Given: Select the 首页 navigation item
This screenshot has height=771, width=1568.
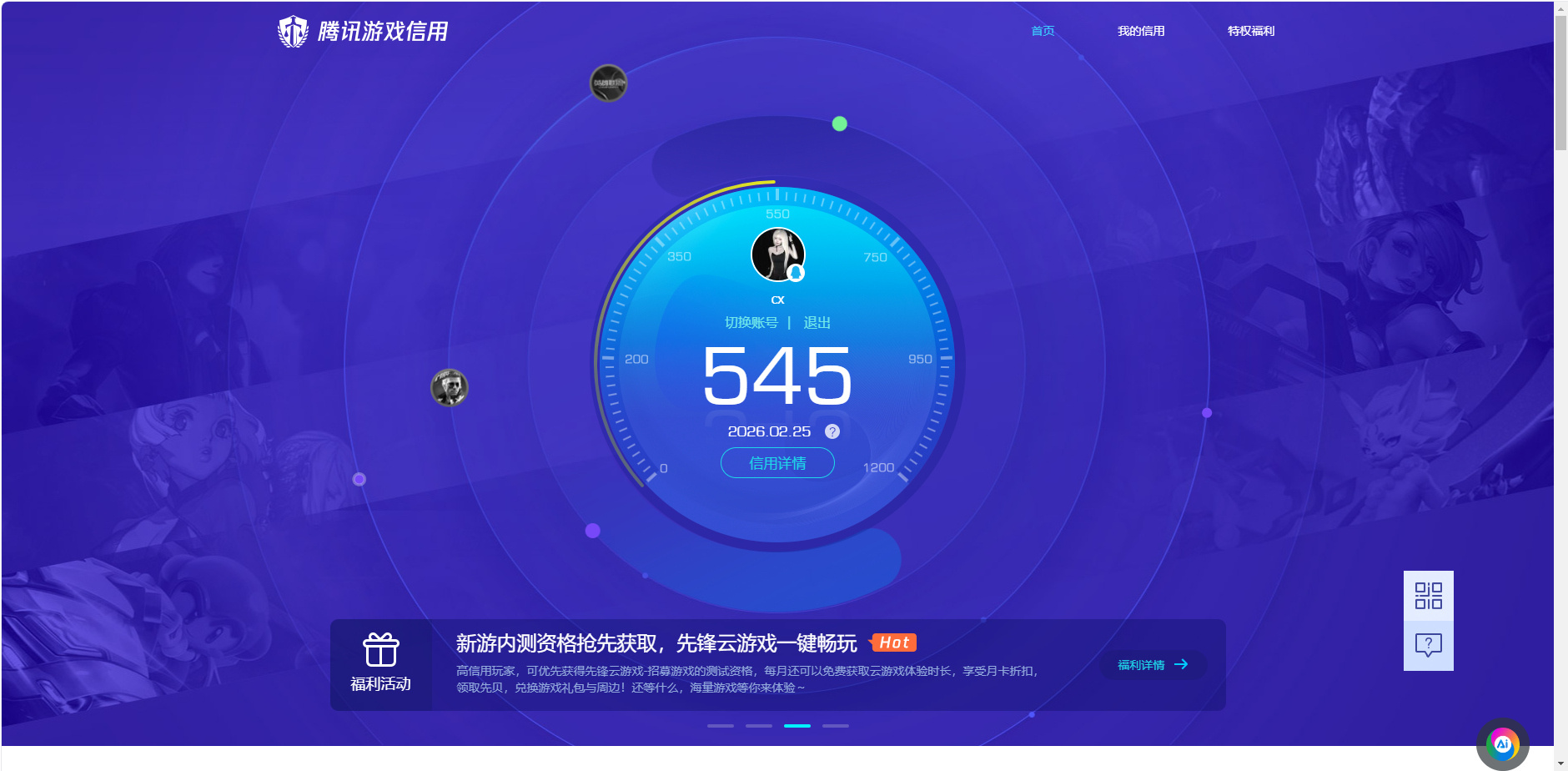Looking at the screenshot, I should pos(1042,30).
